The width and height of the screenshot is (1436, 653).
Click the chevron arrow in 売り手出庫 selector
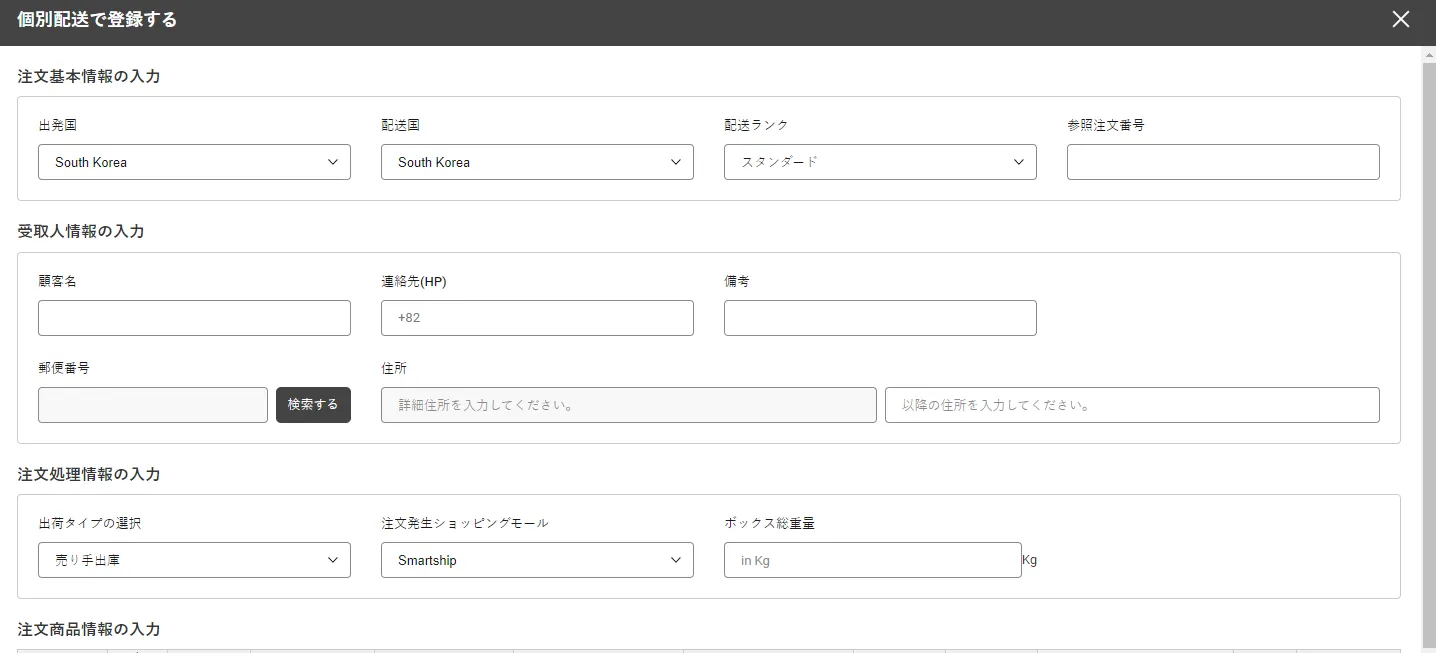coord(333,560)
